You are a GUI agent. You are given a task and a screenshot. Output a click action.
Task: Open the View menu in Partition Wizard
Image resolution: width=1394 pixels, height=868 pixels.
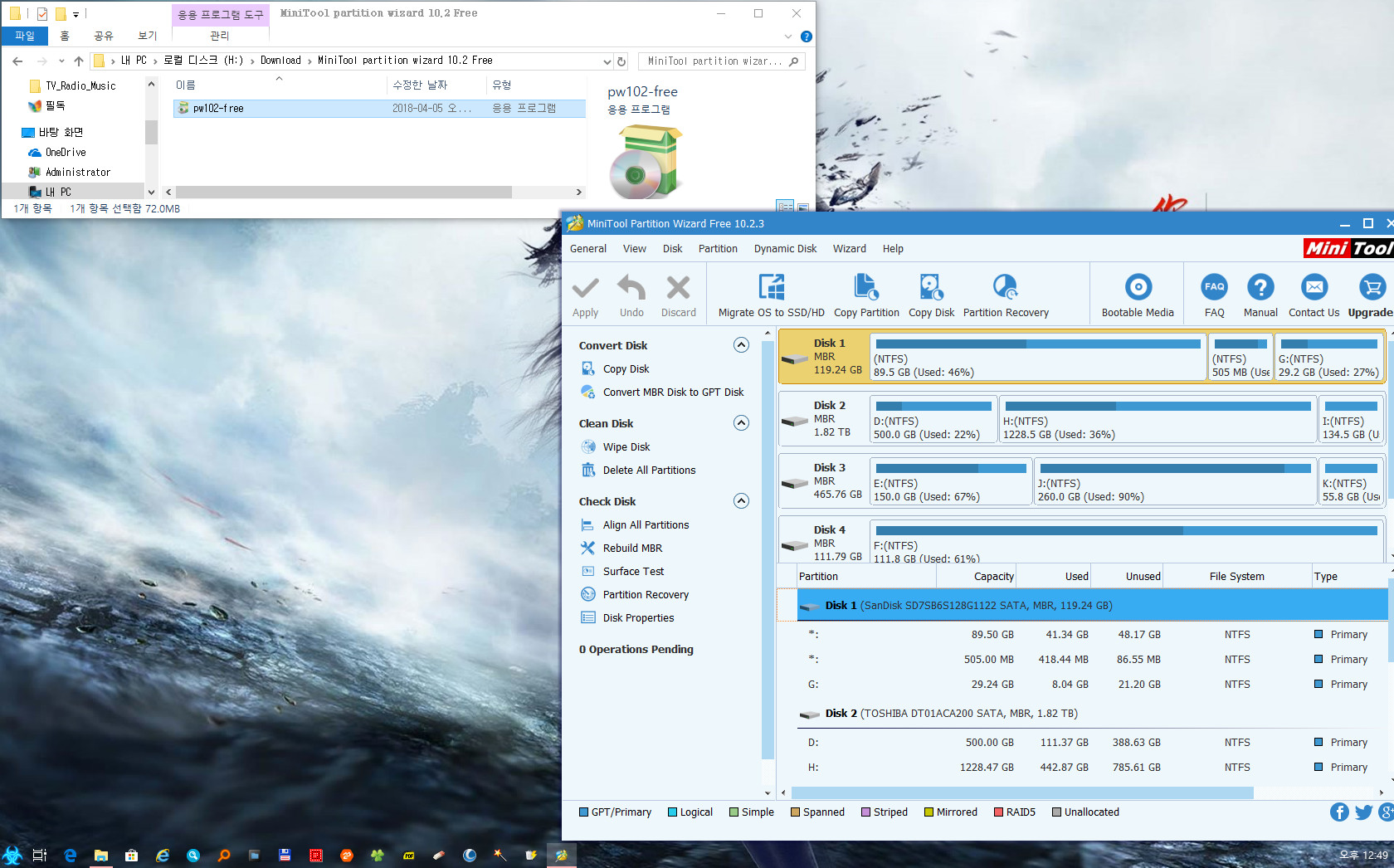pos(635,249)
